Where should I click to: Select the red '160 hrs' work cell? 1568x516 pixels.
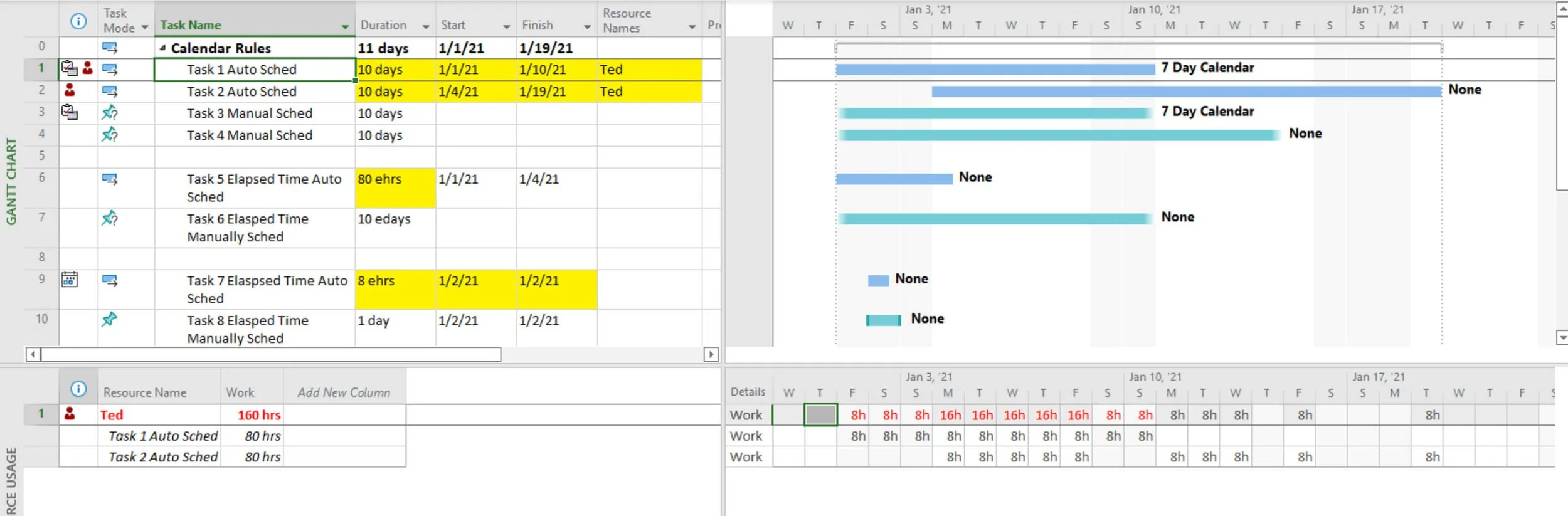click(252, 414)
